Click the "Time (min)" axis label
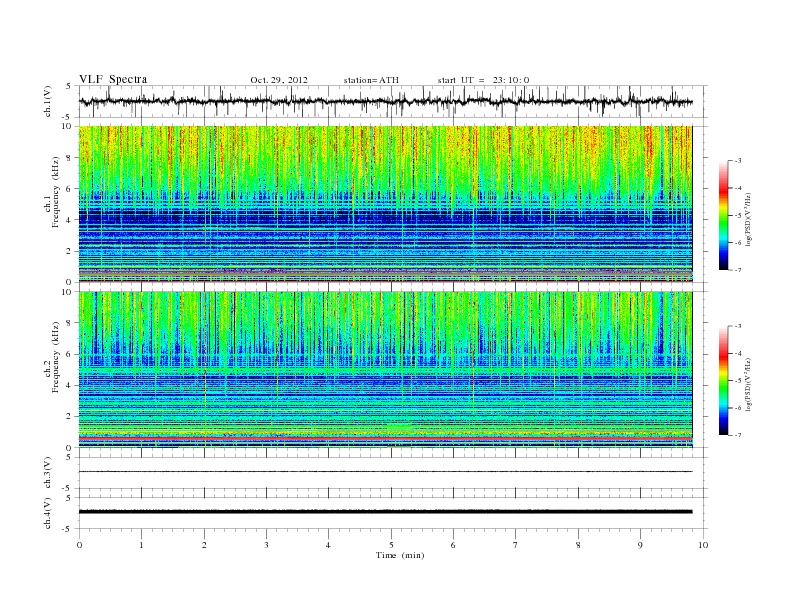 pos(400,555)
